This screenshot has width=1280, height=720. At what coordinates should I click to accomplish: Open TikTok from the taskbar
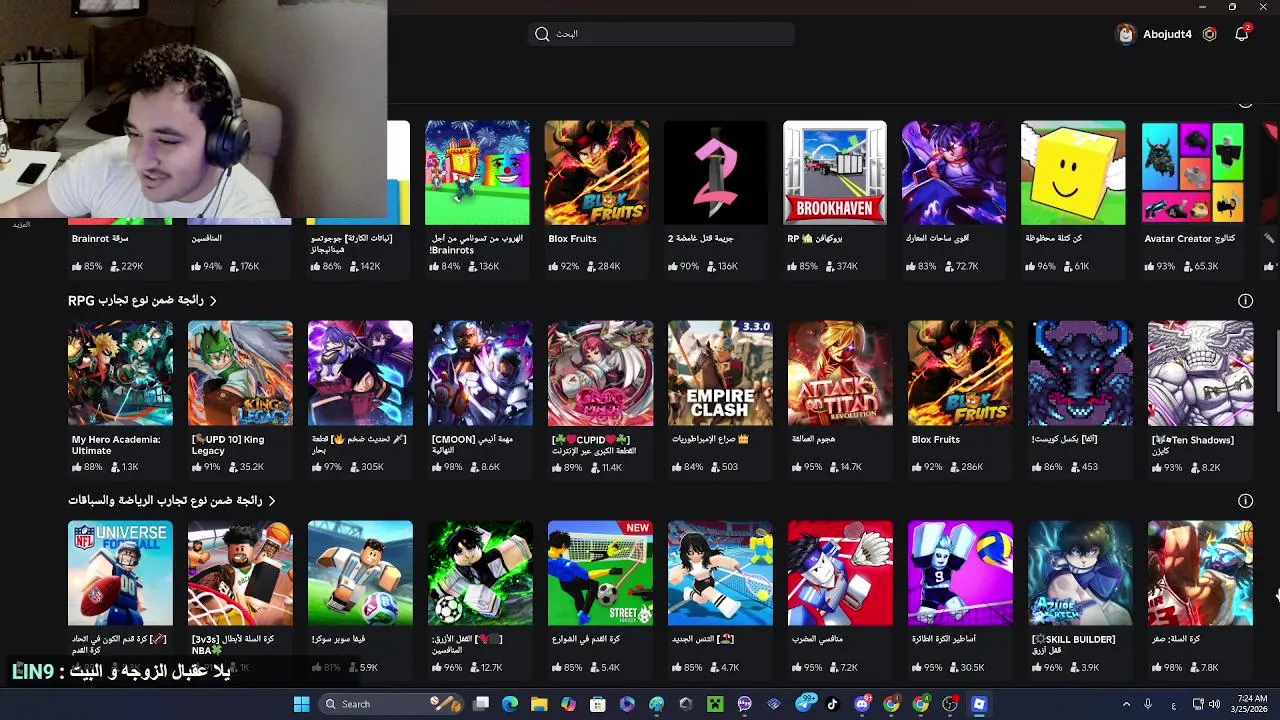coord(832,704)
